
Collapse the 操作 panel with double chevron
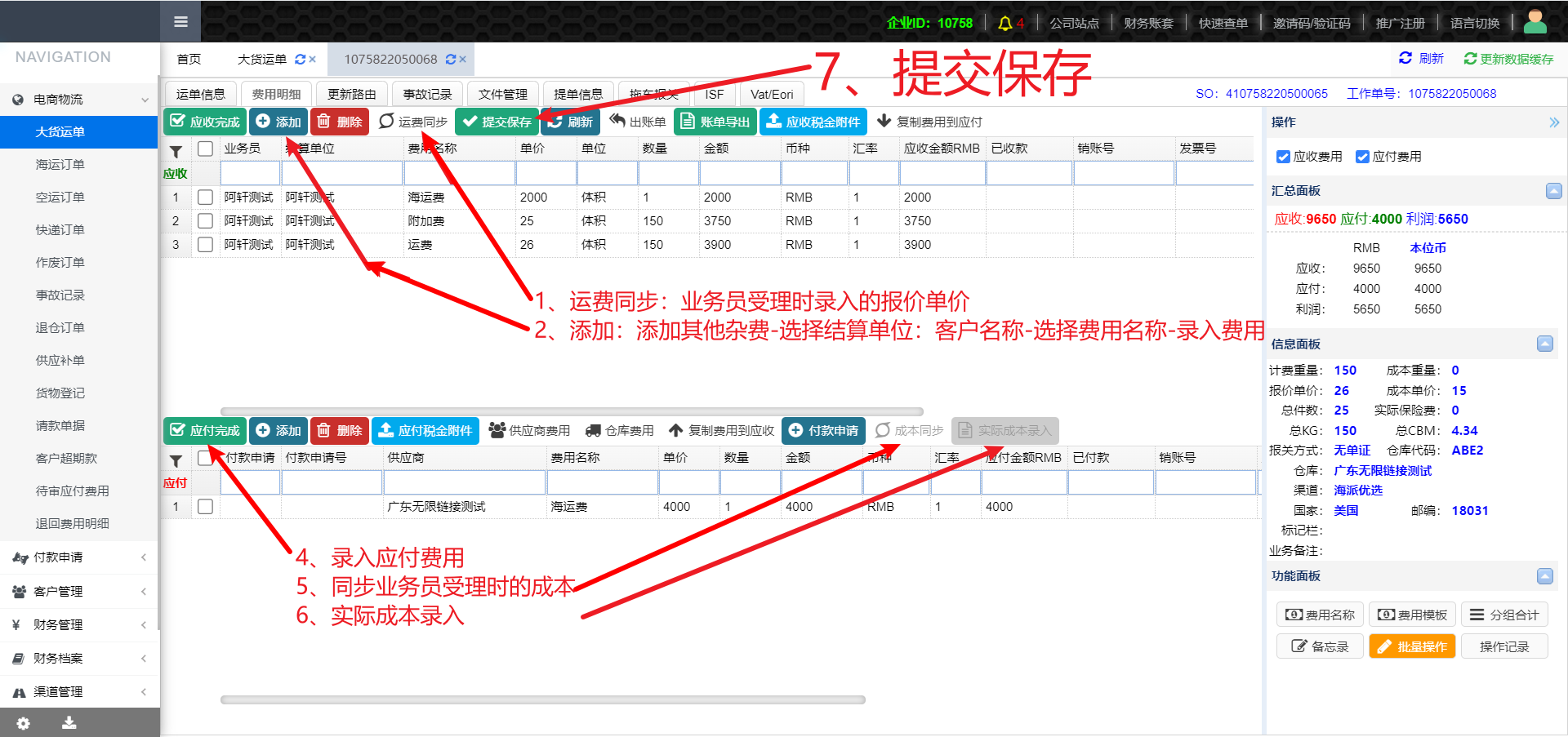pos(1553,122)
